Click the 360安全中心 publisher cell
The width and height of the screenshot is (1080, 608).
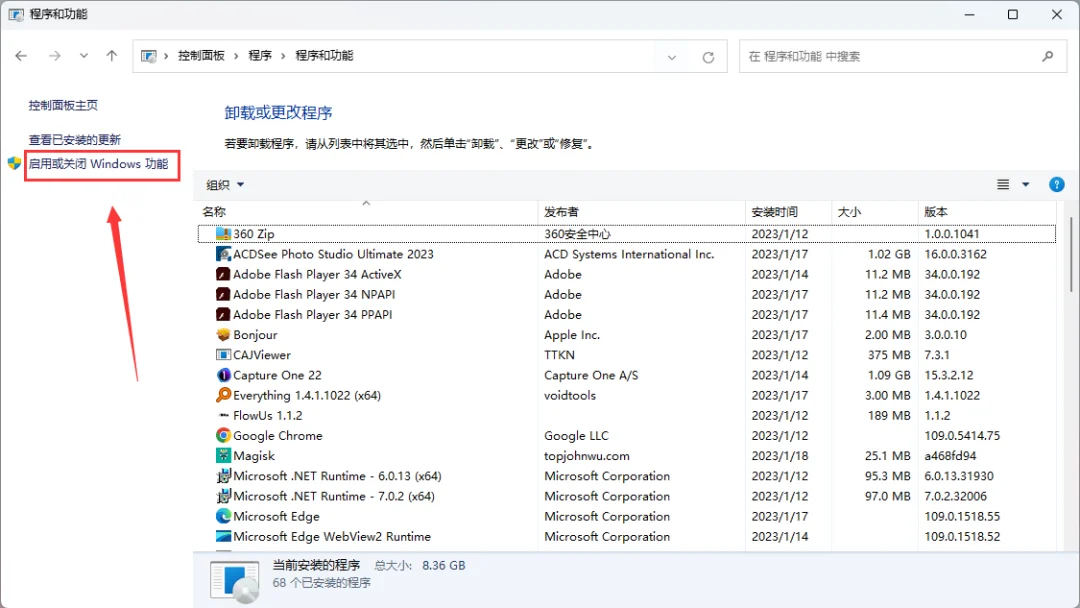pos(577,234)
